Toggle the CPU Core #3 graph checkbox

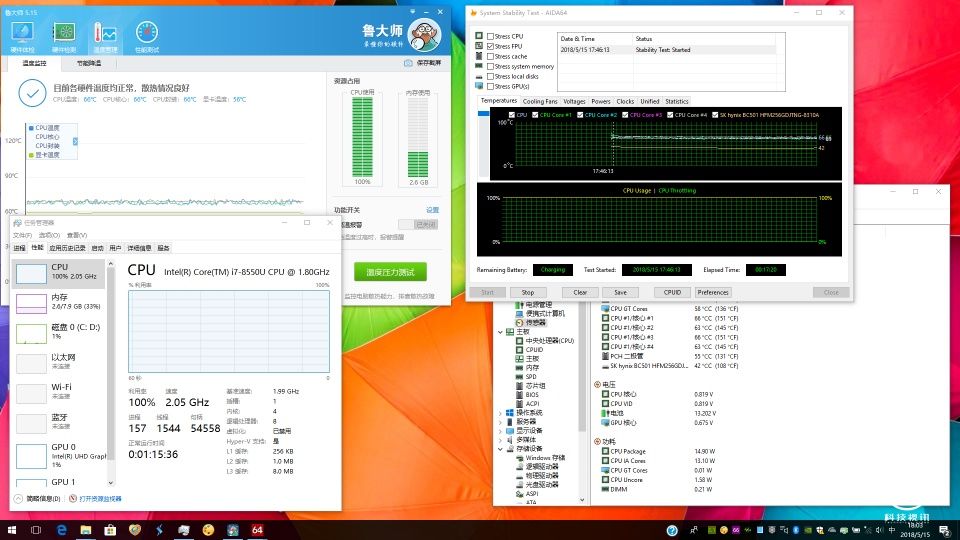(x=625, y=114)
